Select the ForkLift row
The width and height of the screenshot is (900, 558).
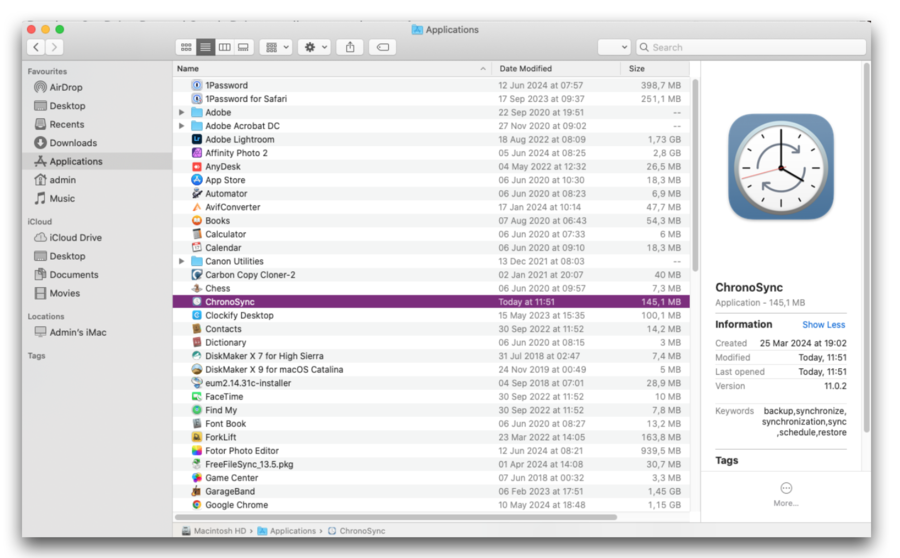click(x=431, y=437)
